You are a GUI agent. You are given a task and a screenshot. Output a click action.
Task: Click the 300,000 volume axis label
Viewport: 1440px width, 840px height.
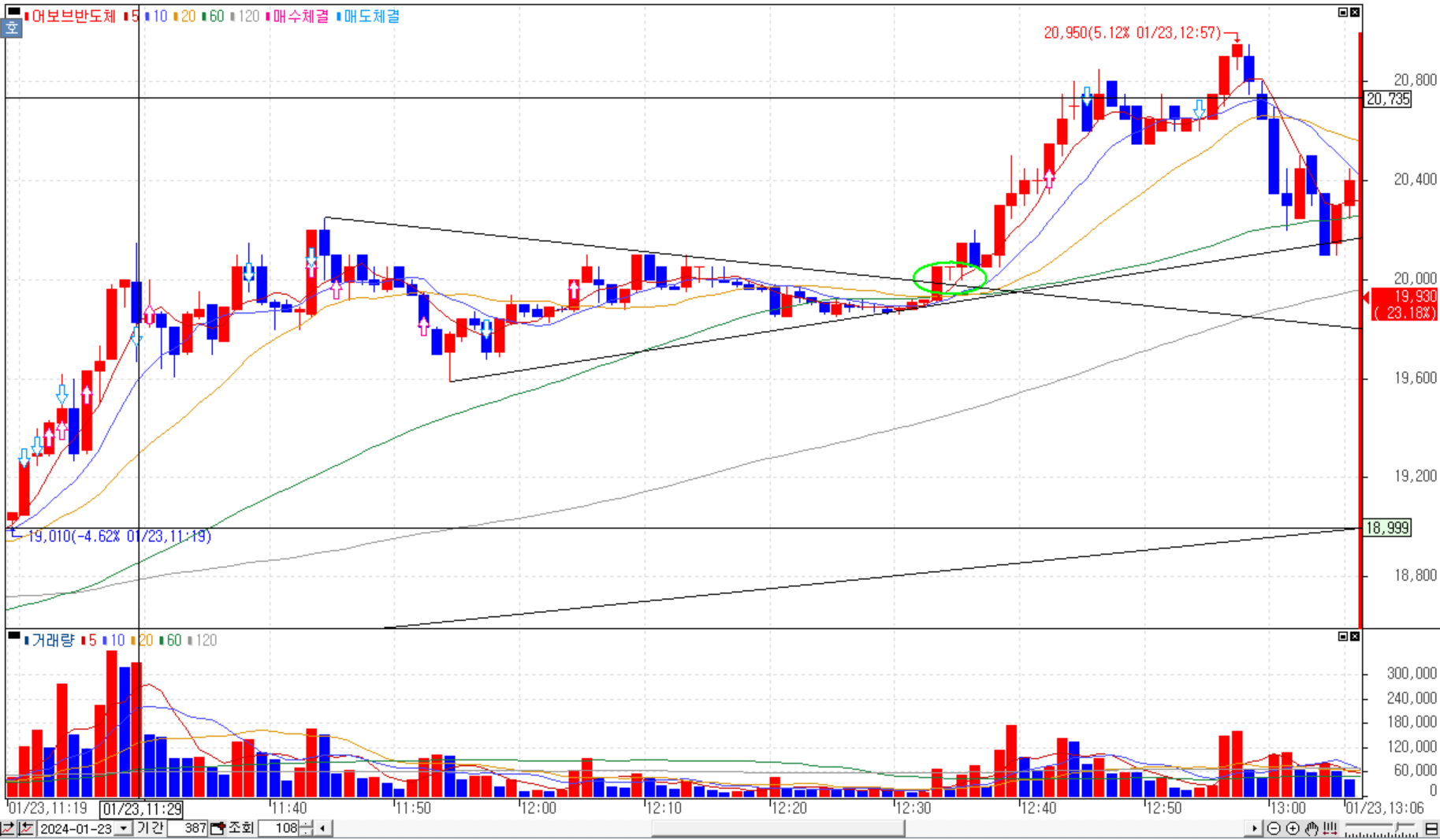coord(1412,673)
